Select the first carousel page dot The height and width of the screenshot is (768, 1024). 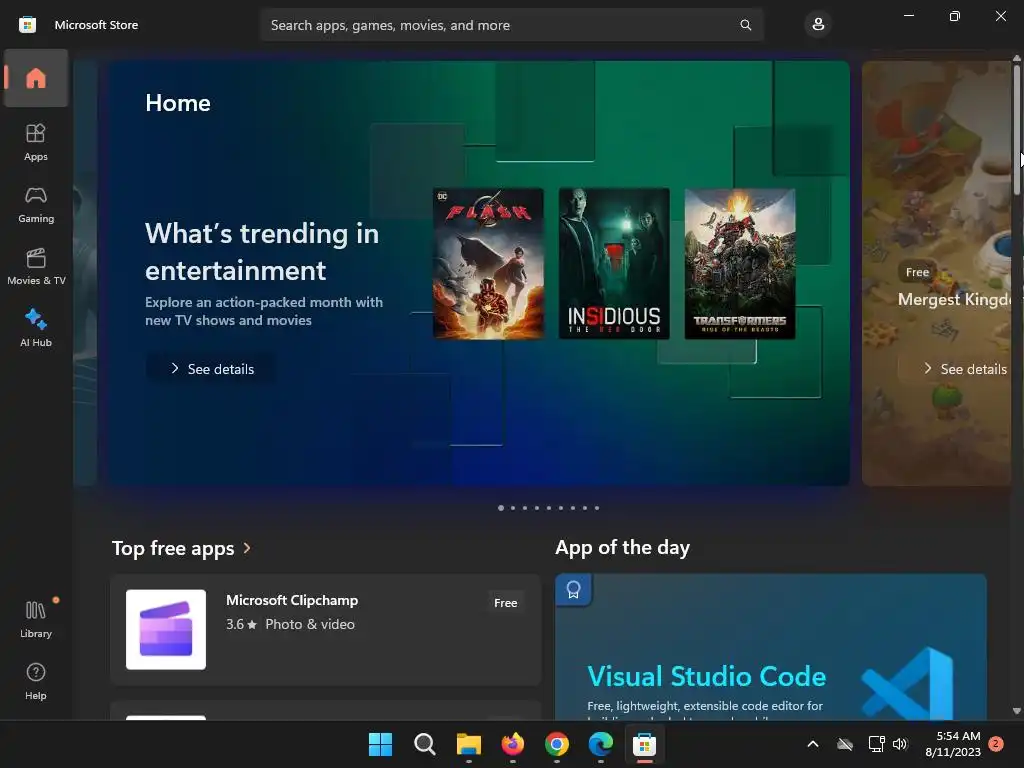click(x=501, y=507)
